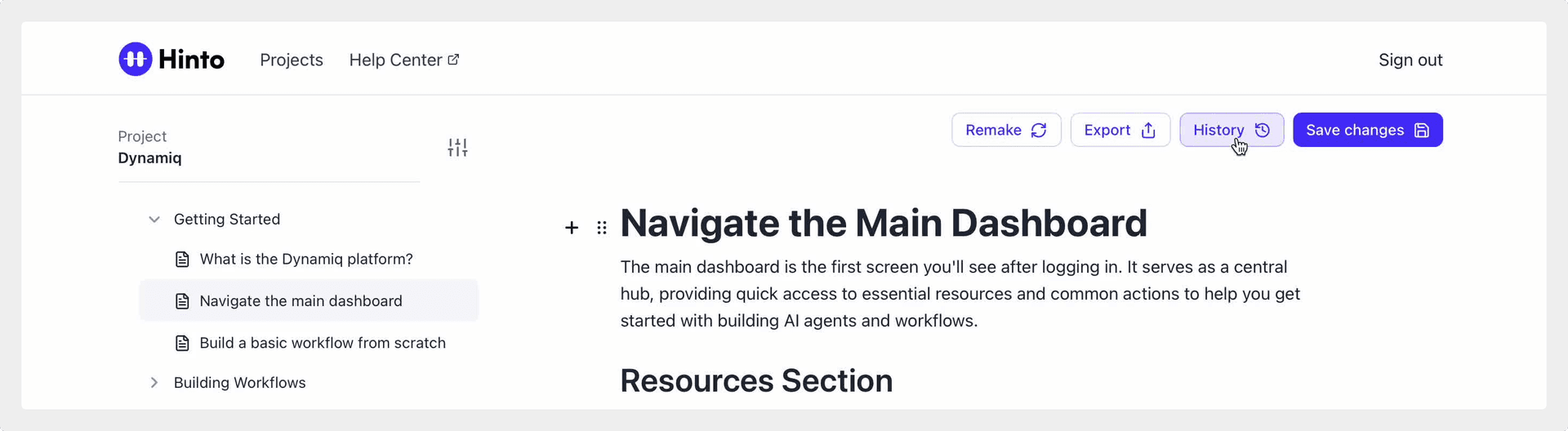Open the Help Center link
1568x431 pixels.
395,60
